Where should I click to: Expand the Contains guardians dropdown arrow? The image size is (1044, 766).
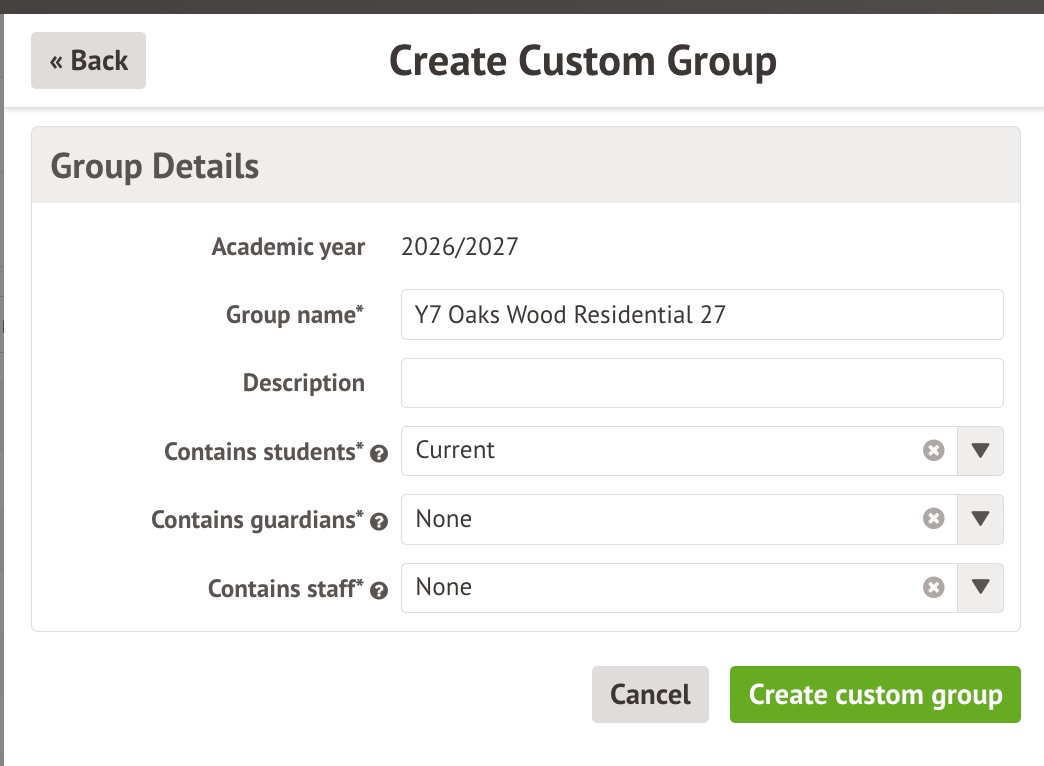980,519
